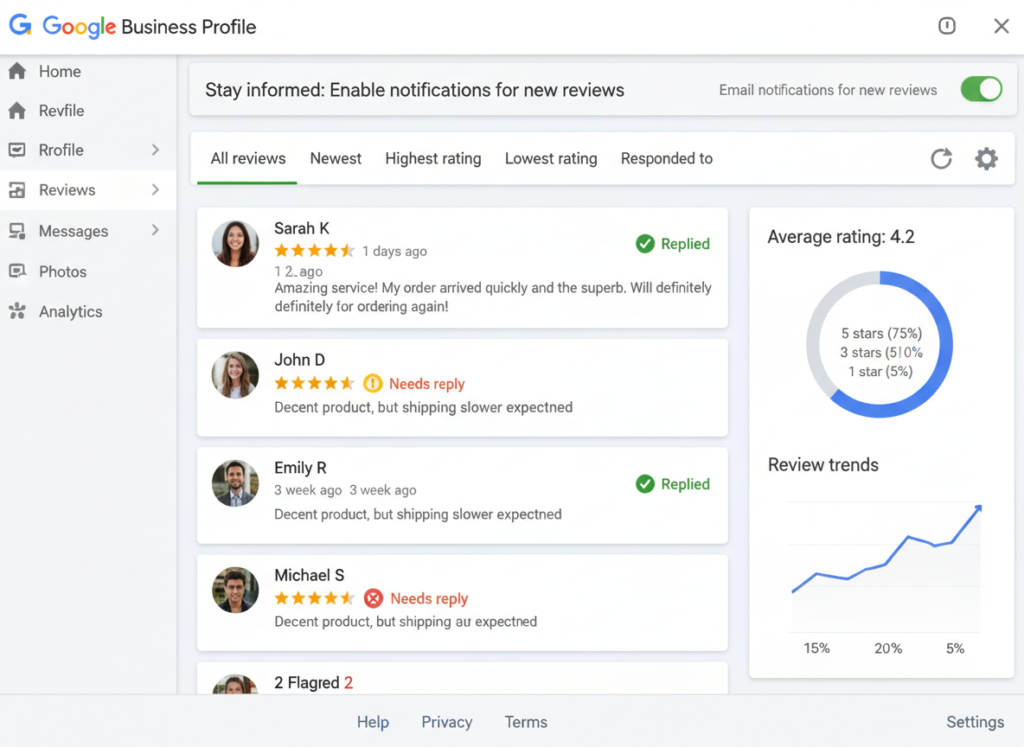The image size is (1024, 747).
Task: Click the warning icon on John D's review
Action: [x=373, y=383]
